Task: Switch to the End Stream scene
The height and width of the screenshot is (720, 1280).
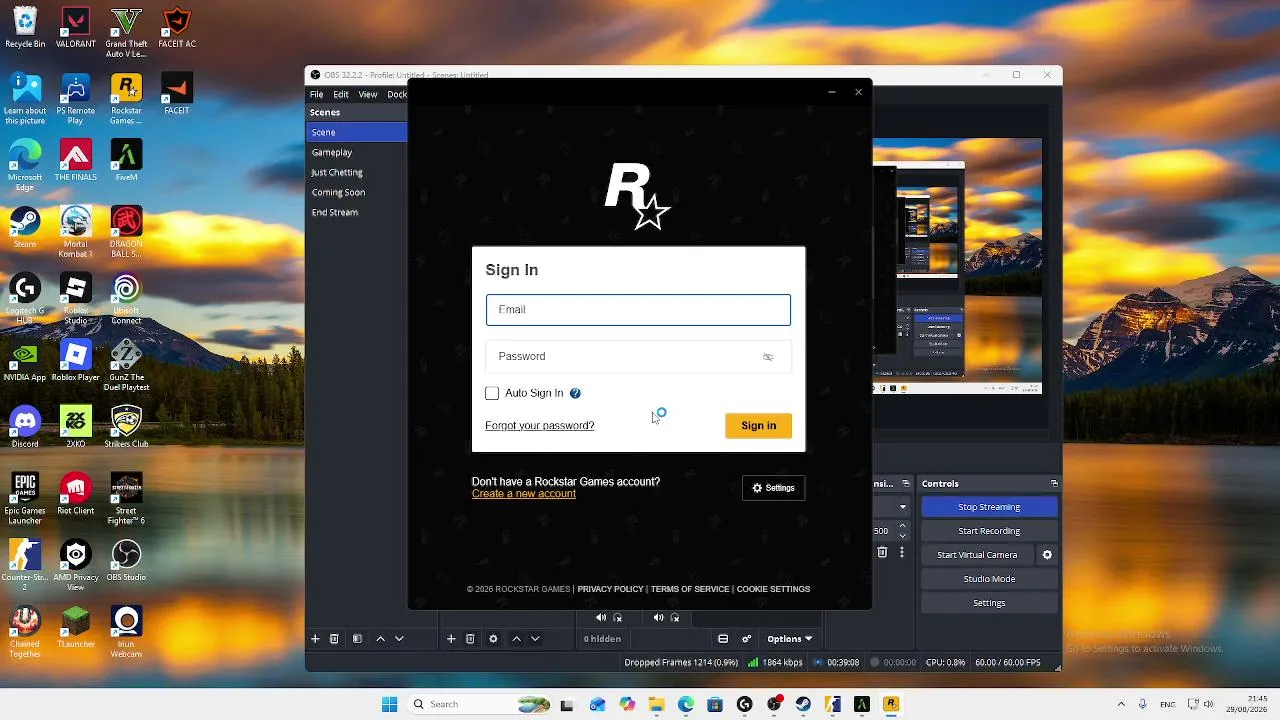Action: click(357, 212)
